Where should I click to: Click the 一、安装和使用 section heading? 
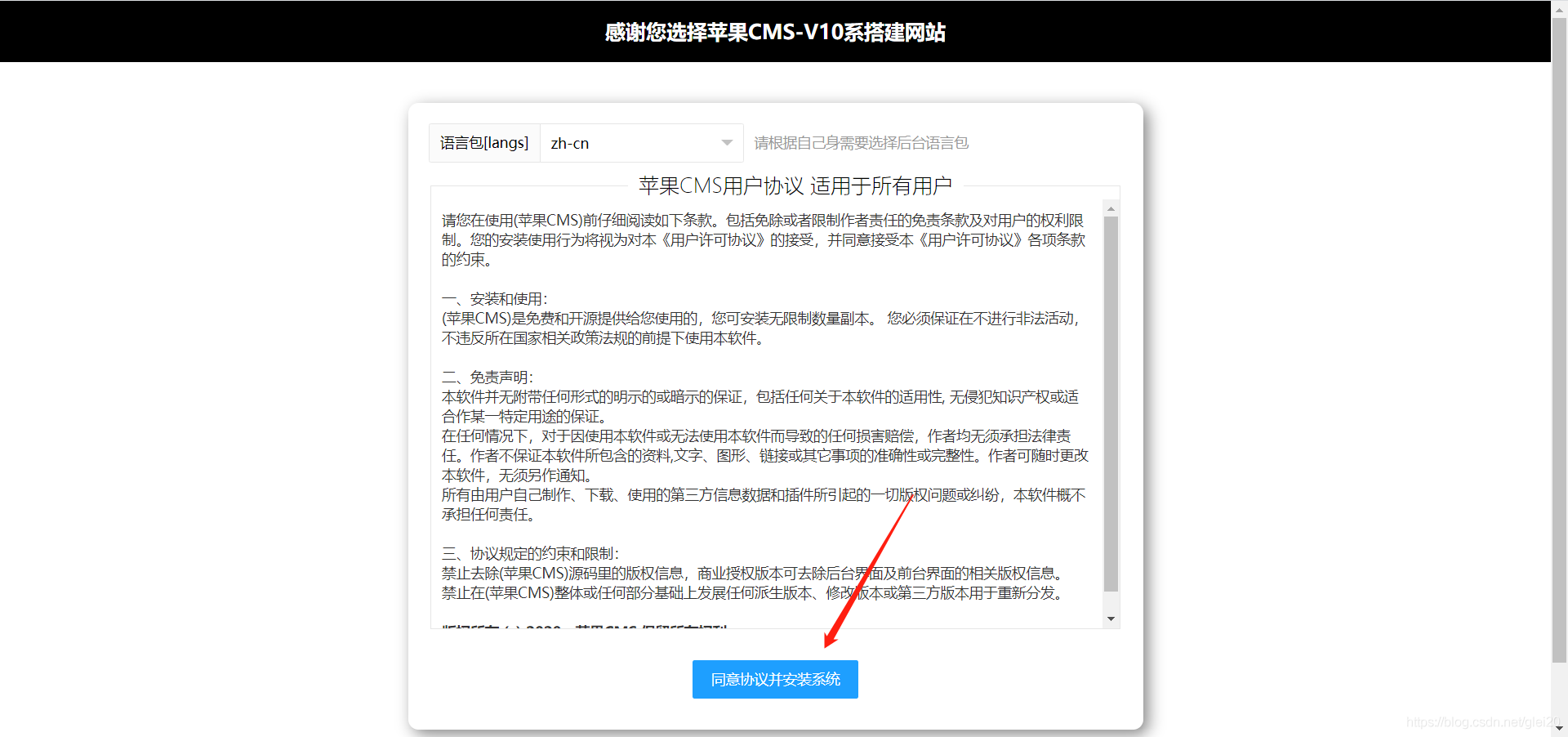point(495,299)
